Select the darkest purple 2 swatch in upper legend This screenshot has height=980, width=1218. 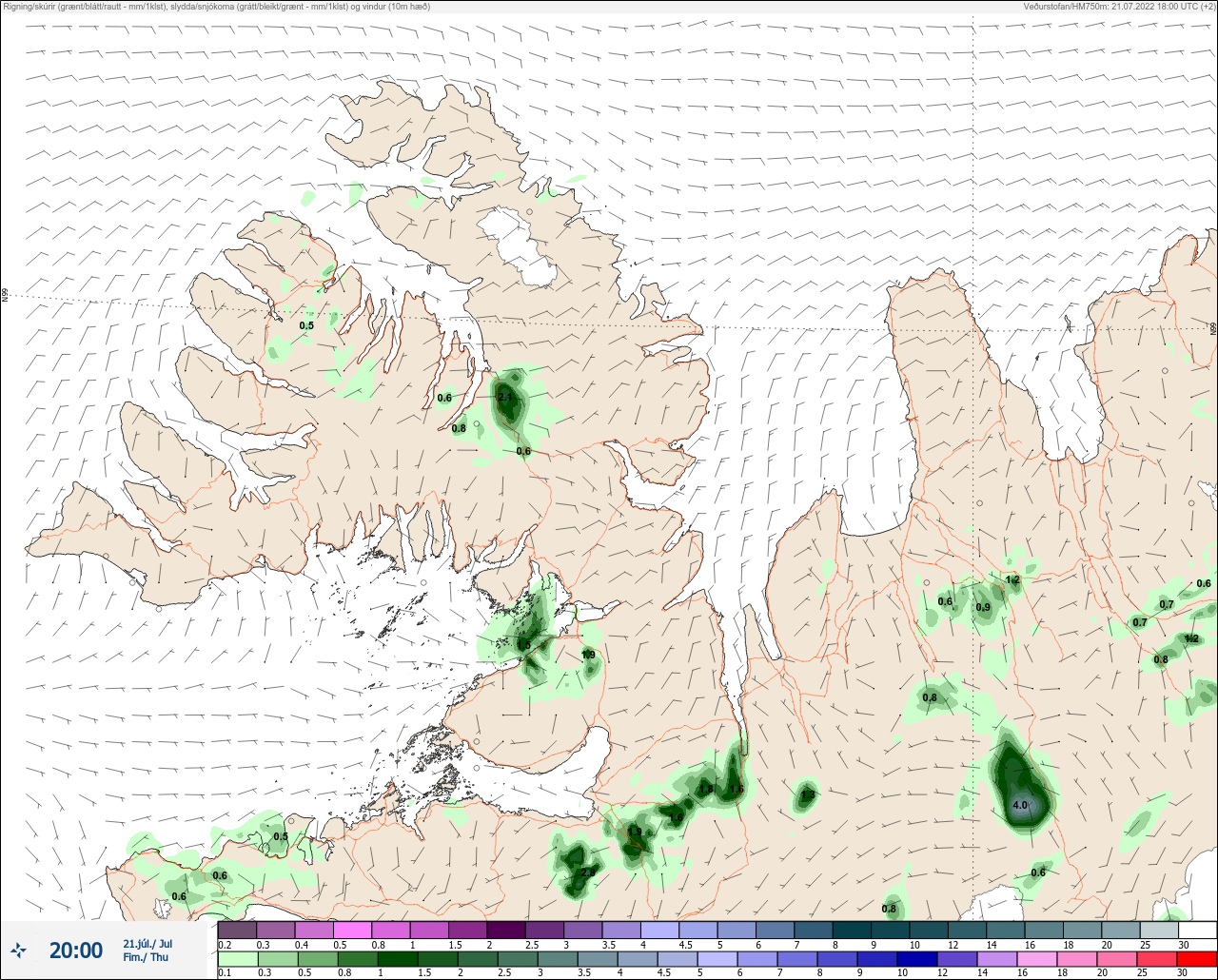505,930
